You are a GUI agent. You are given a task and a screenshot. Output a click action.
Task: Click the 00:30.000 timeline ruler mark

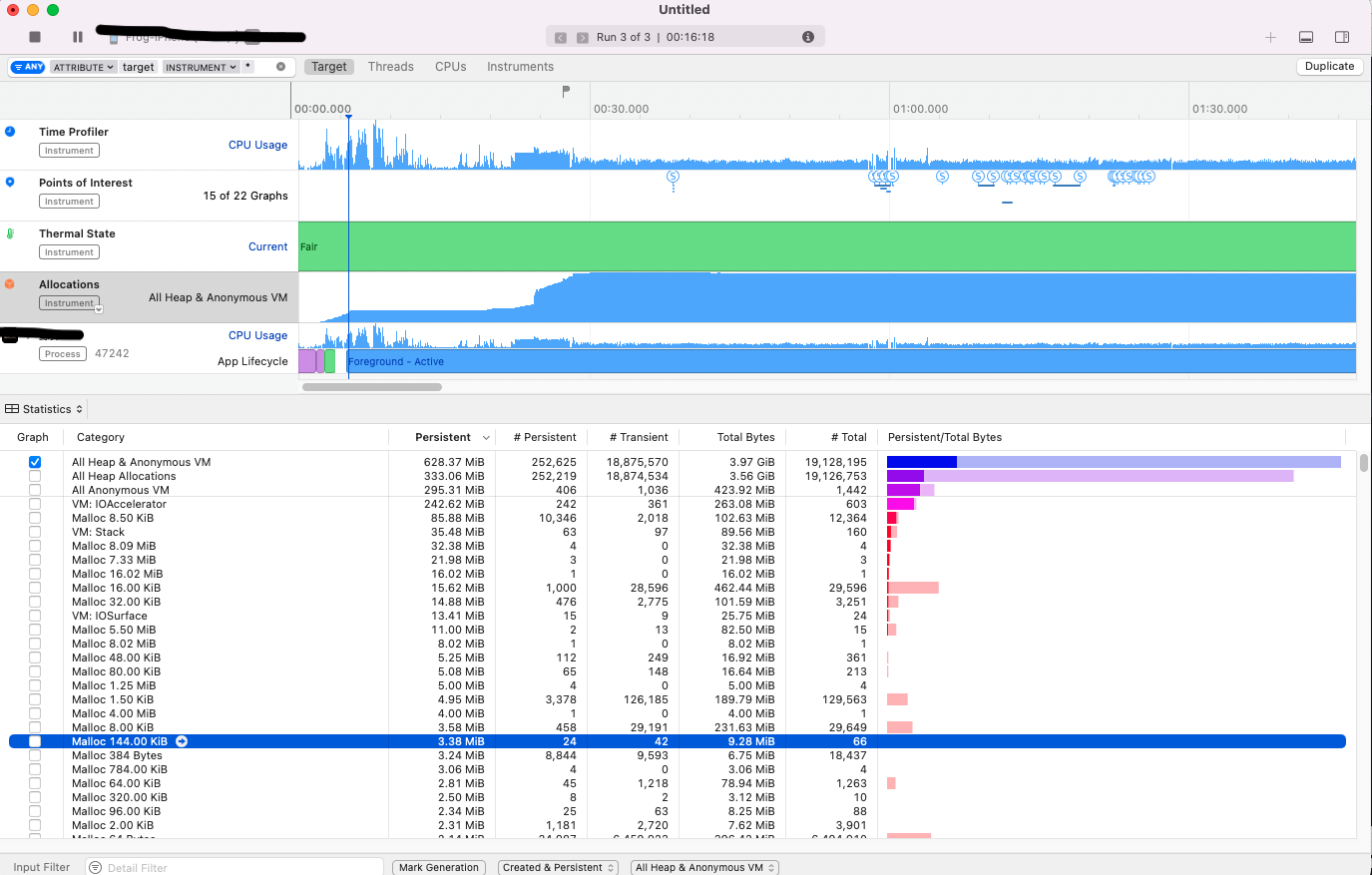point(621,109)
